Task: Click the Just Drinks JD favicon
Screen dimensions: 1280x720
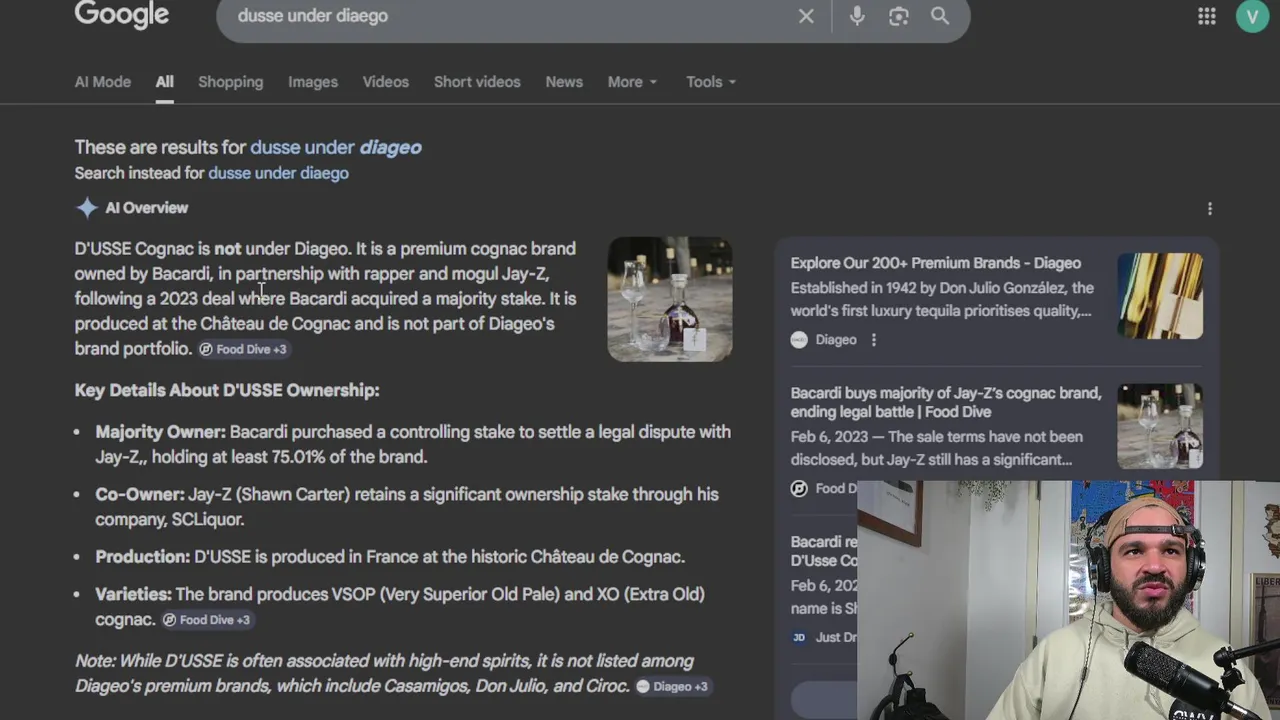Action: point(799,637)
